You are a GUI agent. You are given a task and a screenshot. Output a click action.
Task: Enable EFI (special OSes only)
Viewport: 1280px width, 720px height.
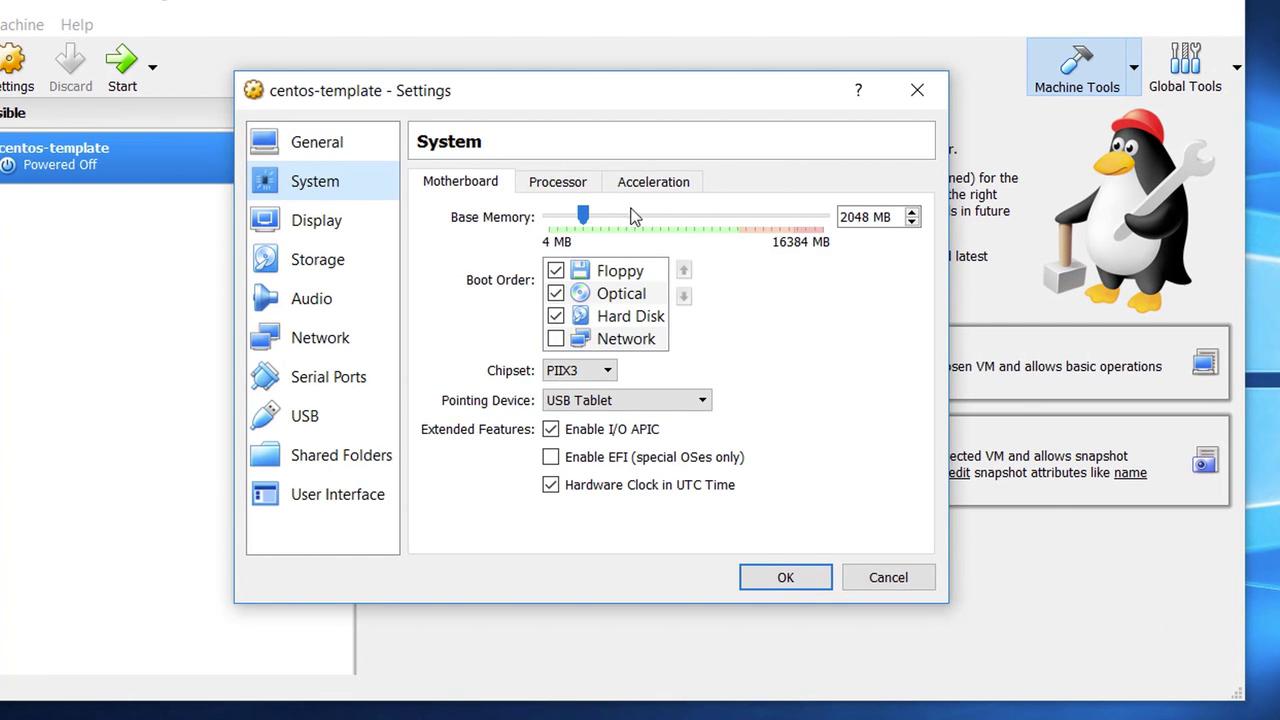(x=551, y=457)
